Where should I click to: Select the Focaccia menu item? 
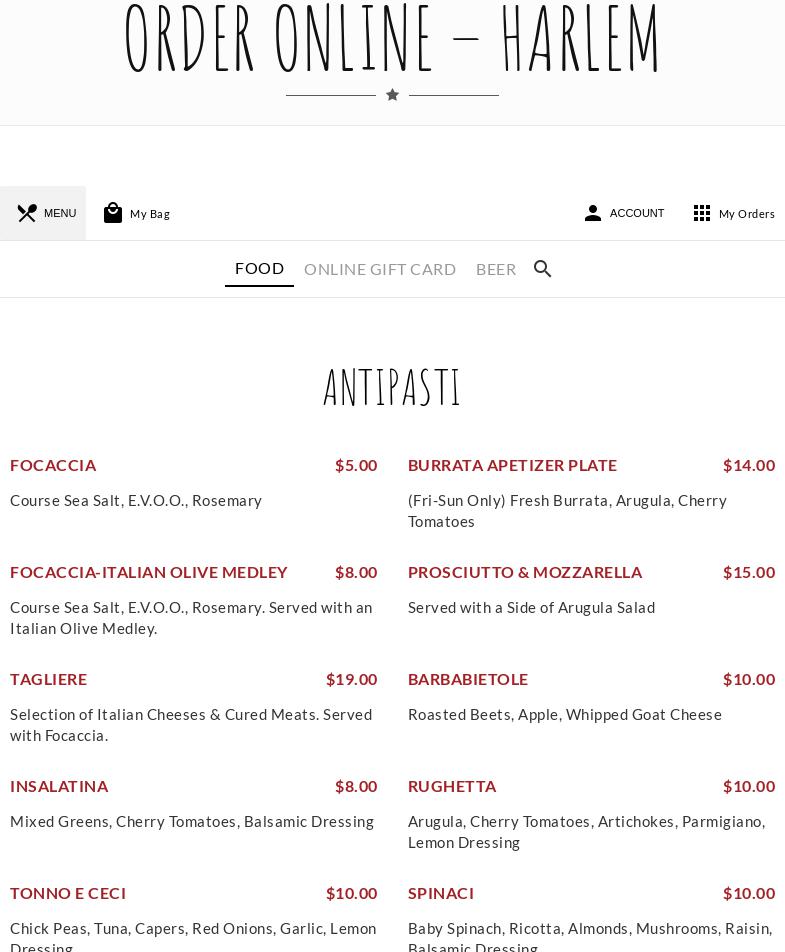pyautogui.click(x=53, y=465)
